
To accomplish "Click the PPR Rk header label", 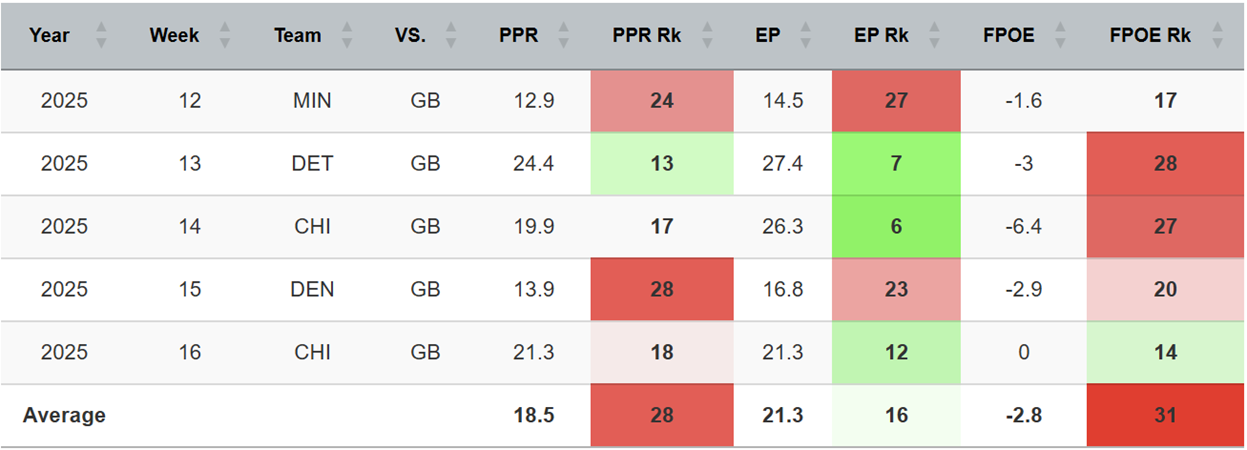I will click(x=648, y=36).
